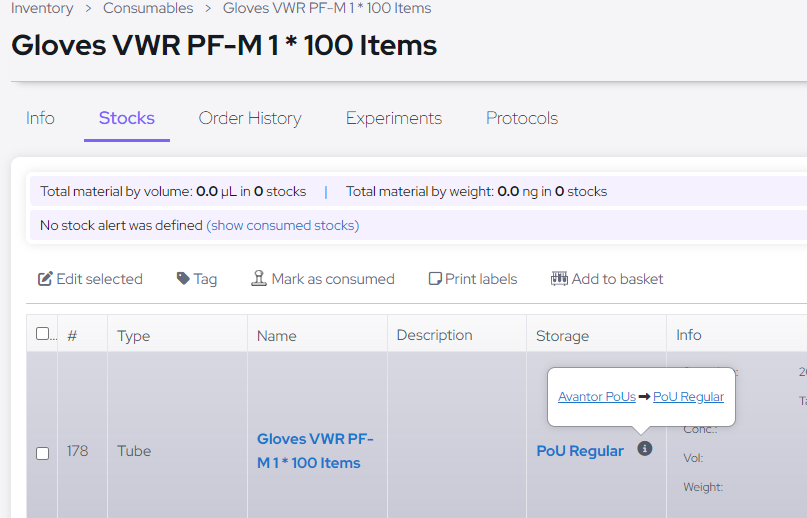Click the Tag icon in toolbar
Screen dimensions: 807x518
pos(183,279)
